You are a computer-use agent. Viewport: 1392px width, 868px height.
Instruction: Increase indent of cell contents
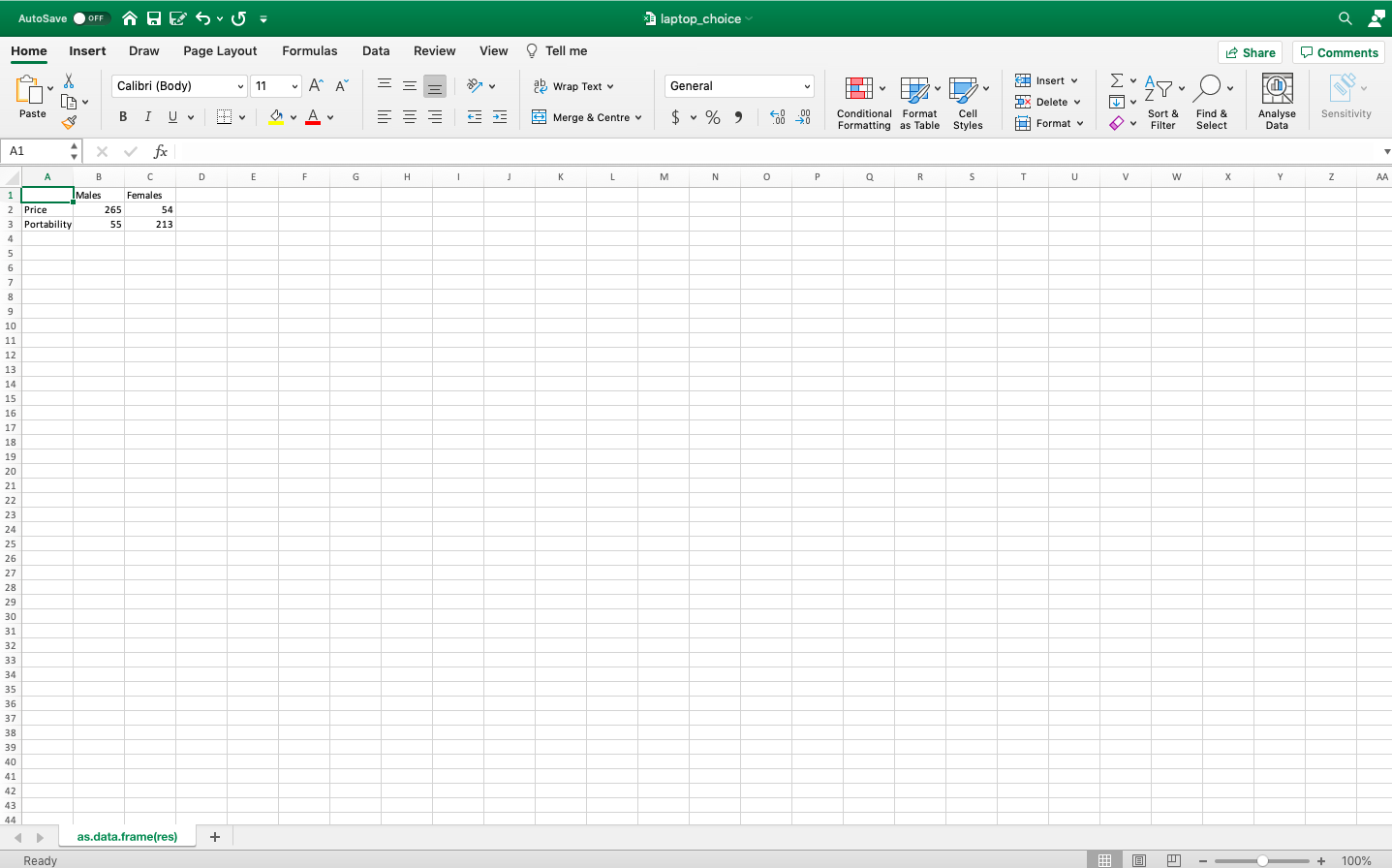pyautogui.click(x=500, y=117)
